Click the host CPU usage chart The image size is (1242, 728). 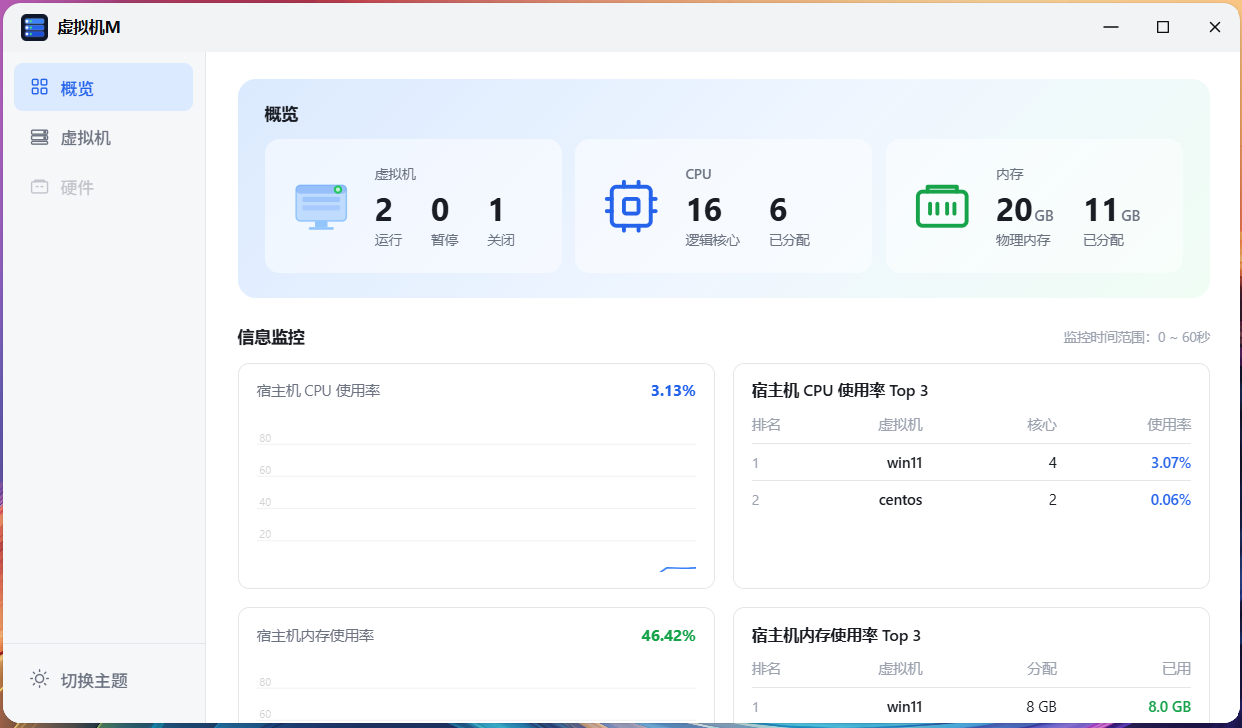point(476,500)
